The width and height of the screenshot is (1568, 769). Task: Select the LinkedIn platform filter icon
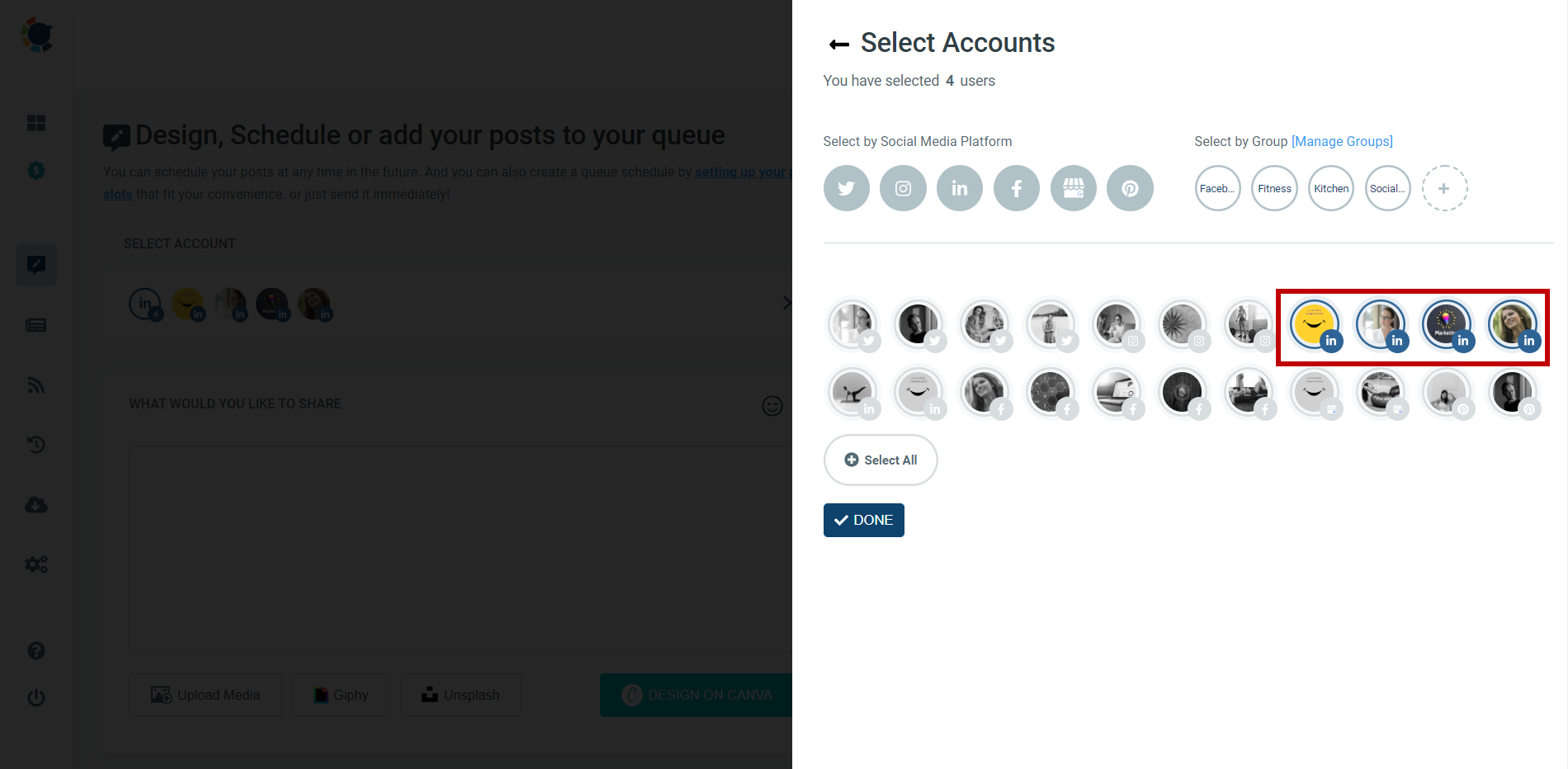[960, 188]
